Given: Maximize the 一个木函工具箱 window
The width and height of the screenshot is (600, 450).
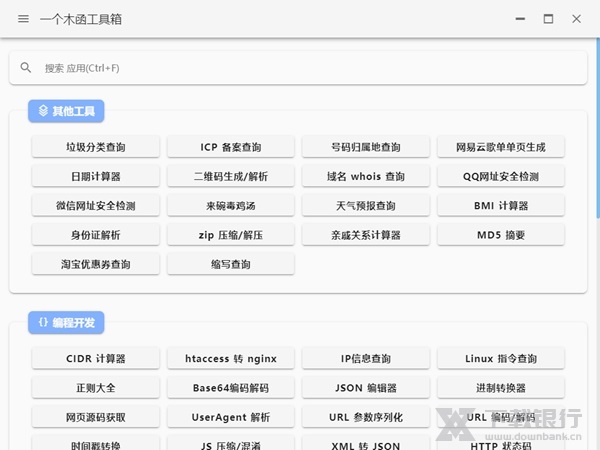Looking at the screenshot, I should [548, 19].
